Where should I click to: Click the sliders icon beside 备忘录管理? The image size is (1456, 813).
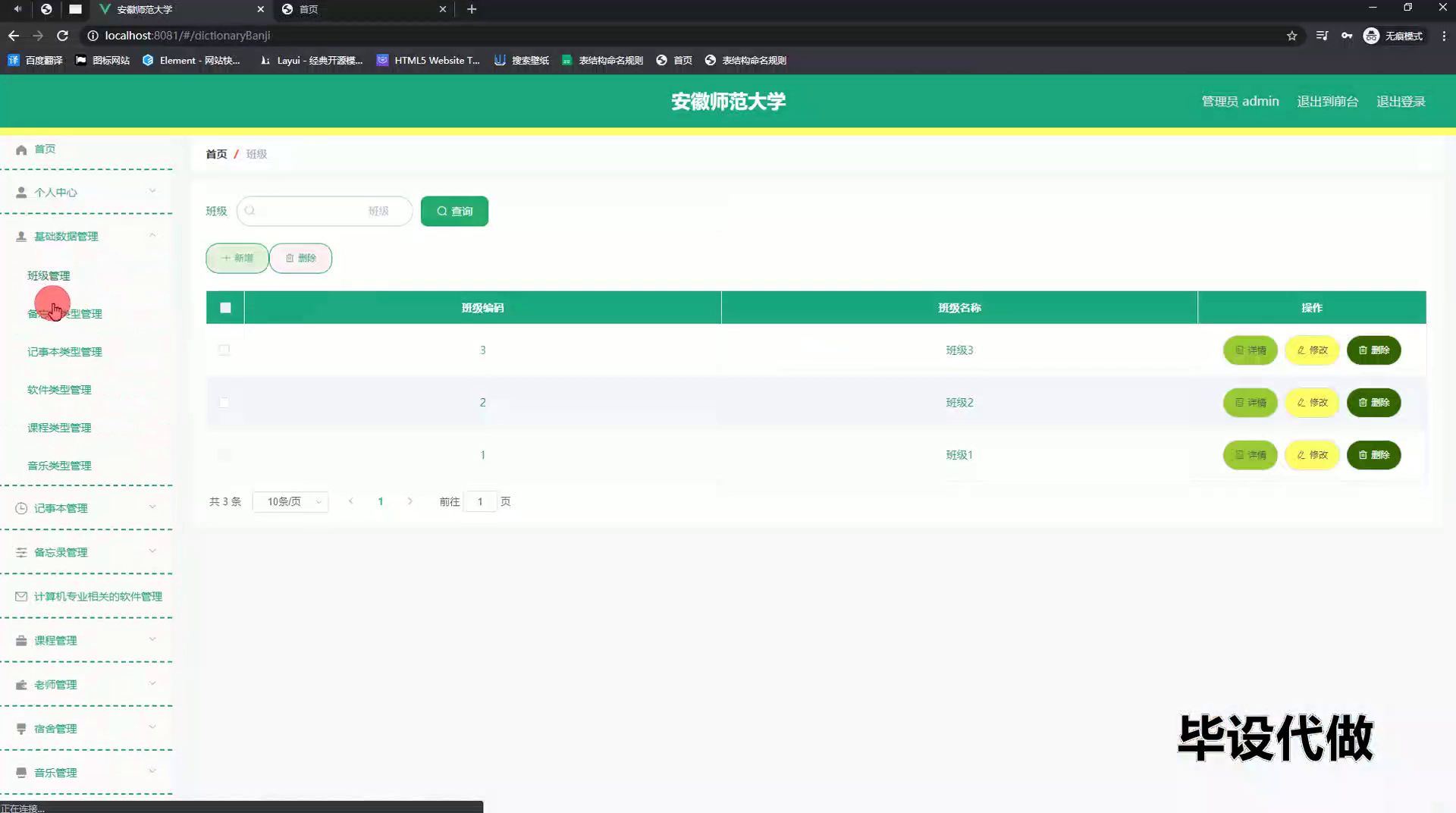(21, 552)
